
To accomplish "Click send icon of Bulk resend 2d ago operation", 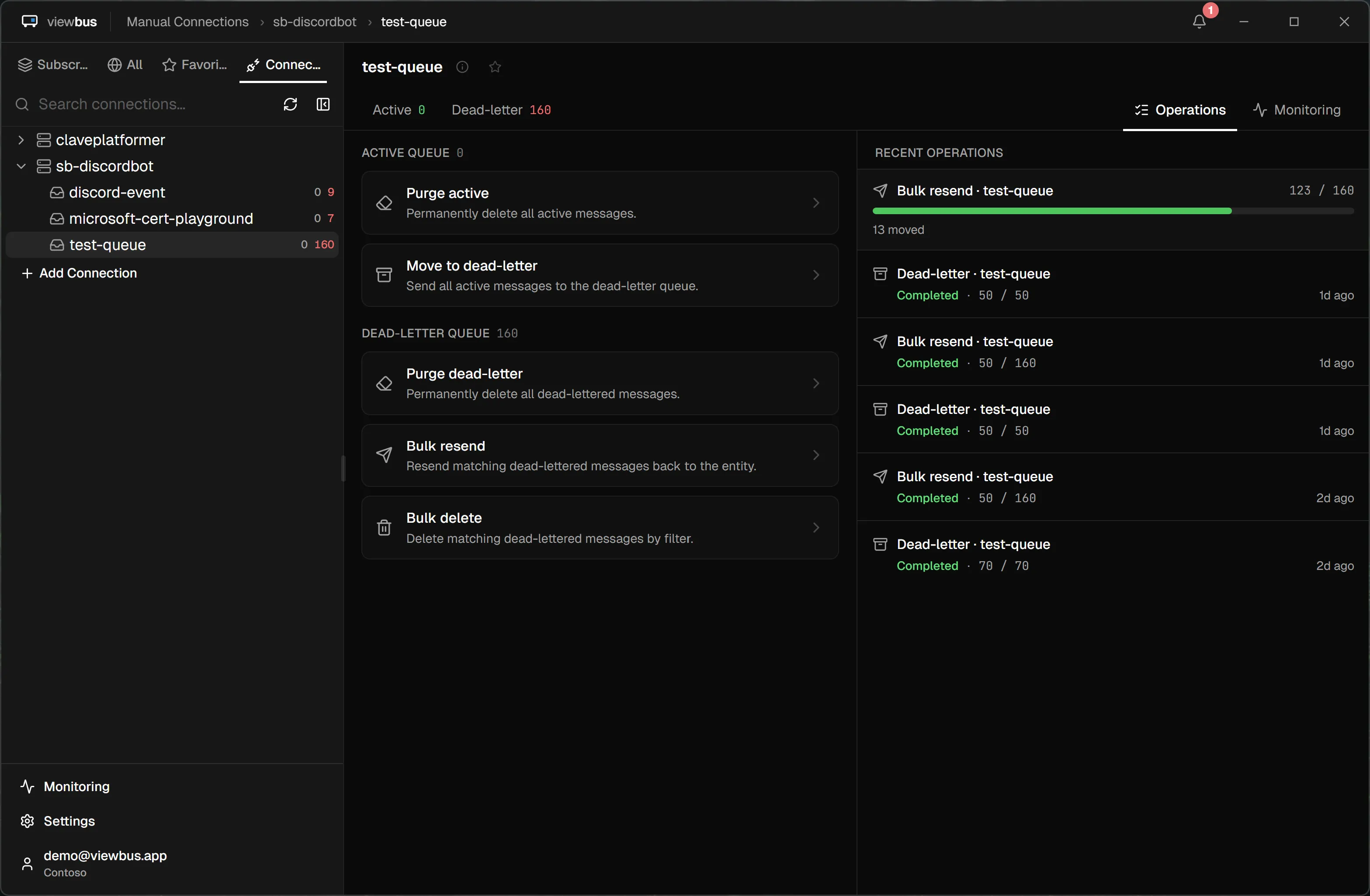I will point(880,477).
